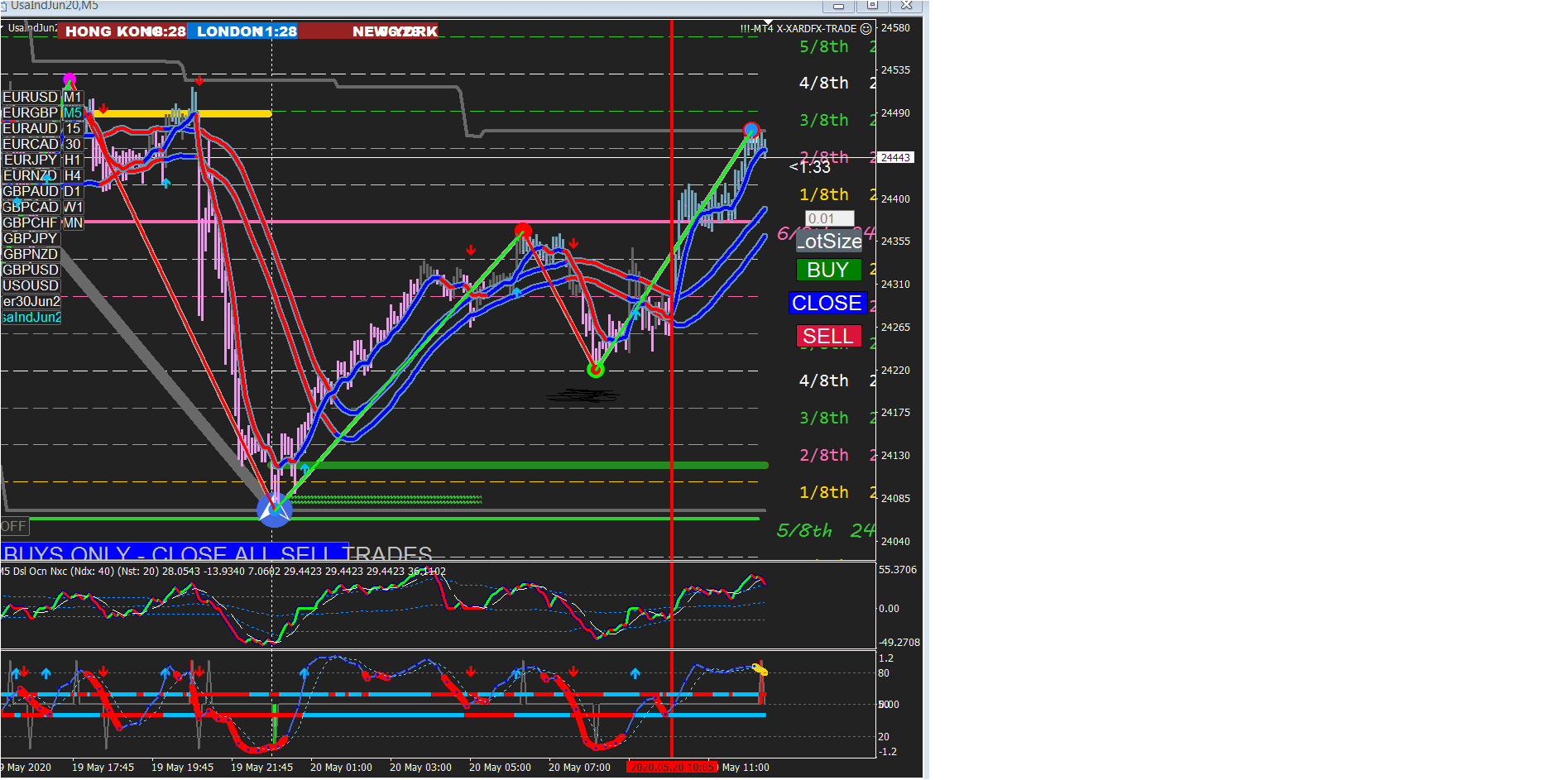This screenshot has width=1568, height=780.
Task: Toggle the OFF button at chart bottom-left
Action: (14, 526)
